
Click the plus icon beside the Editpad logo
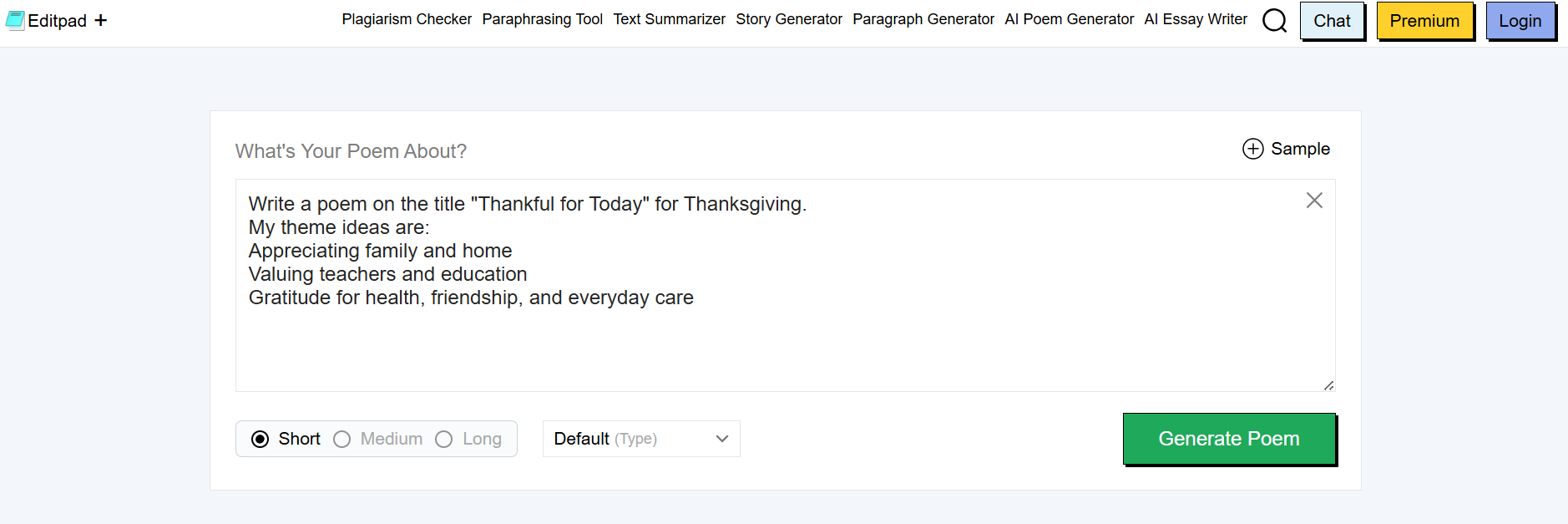(x=100, y=20)
